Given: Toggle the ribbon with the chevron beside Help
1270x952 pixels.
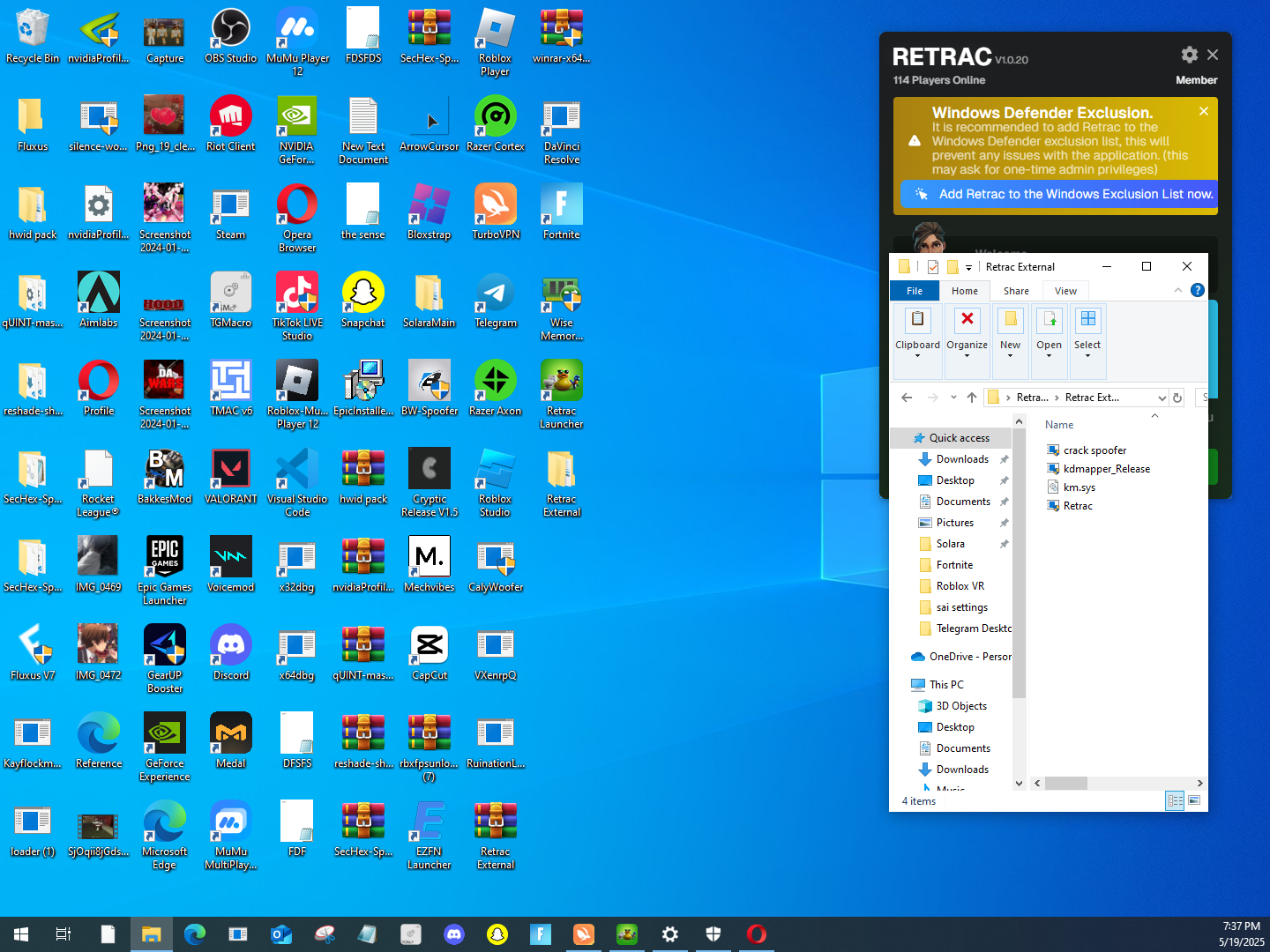Looking at the screenshot, I should pos(1178,290).
